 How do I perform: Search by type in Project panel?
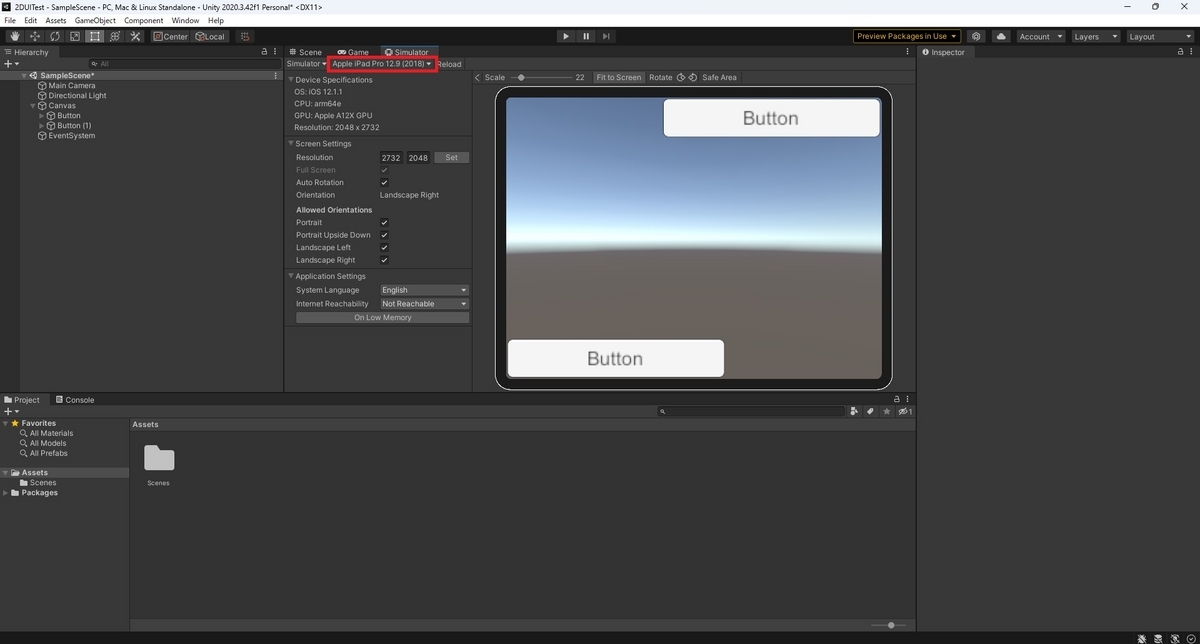pos(854,411)
